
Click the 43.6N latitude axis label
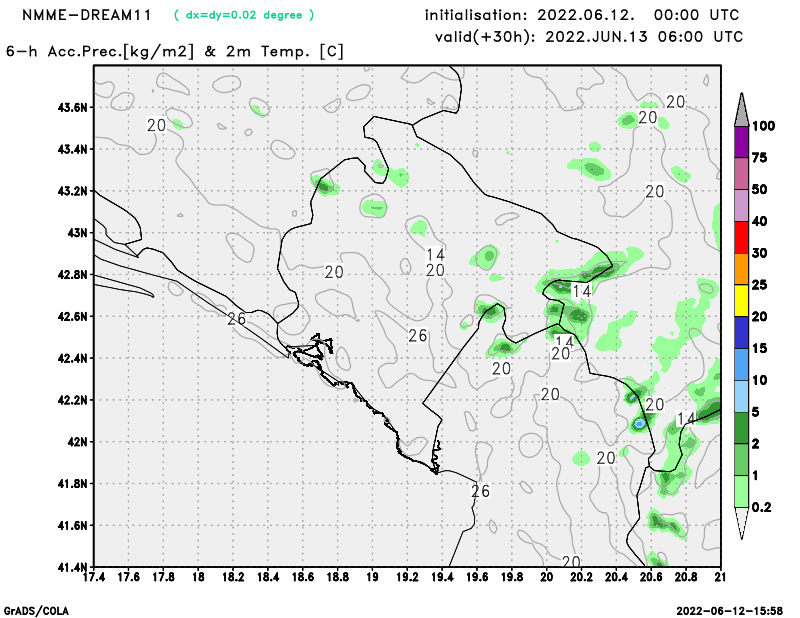pos(72,107)
